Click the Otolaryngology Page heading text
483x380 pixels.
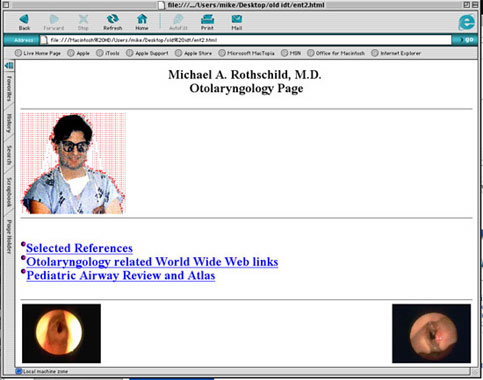(246, 88)
